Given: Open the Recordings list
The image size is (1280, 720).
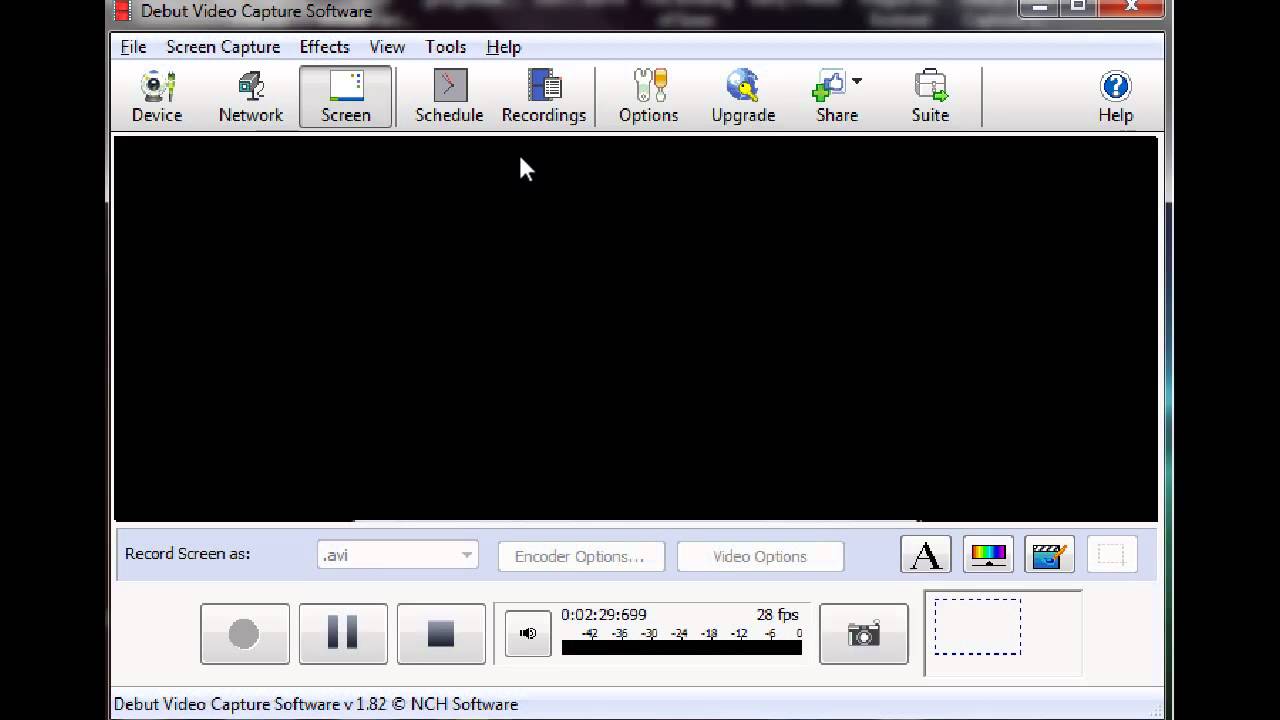Looking at the screenshot, I should [x=544, y=97].
